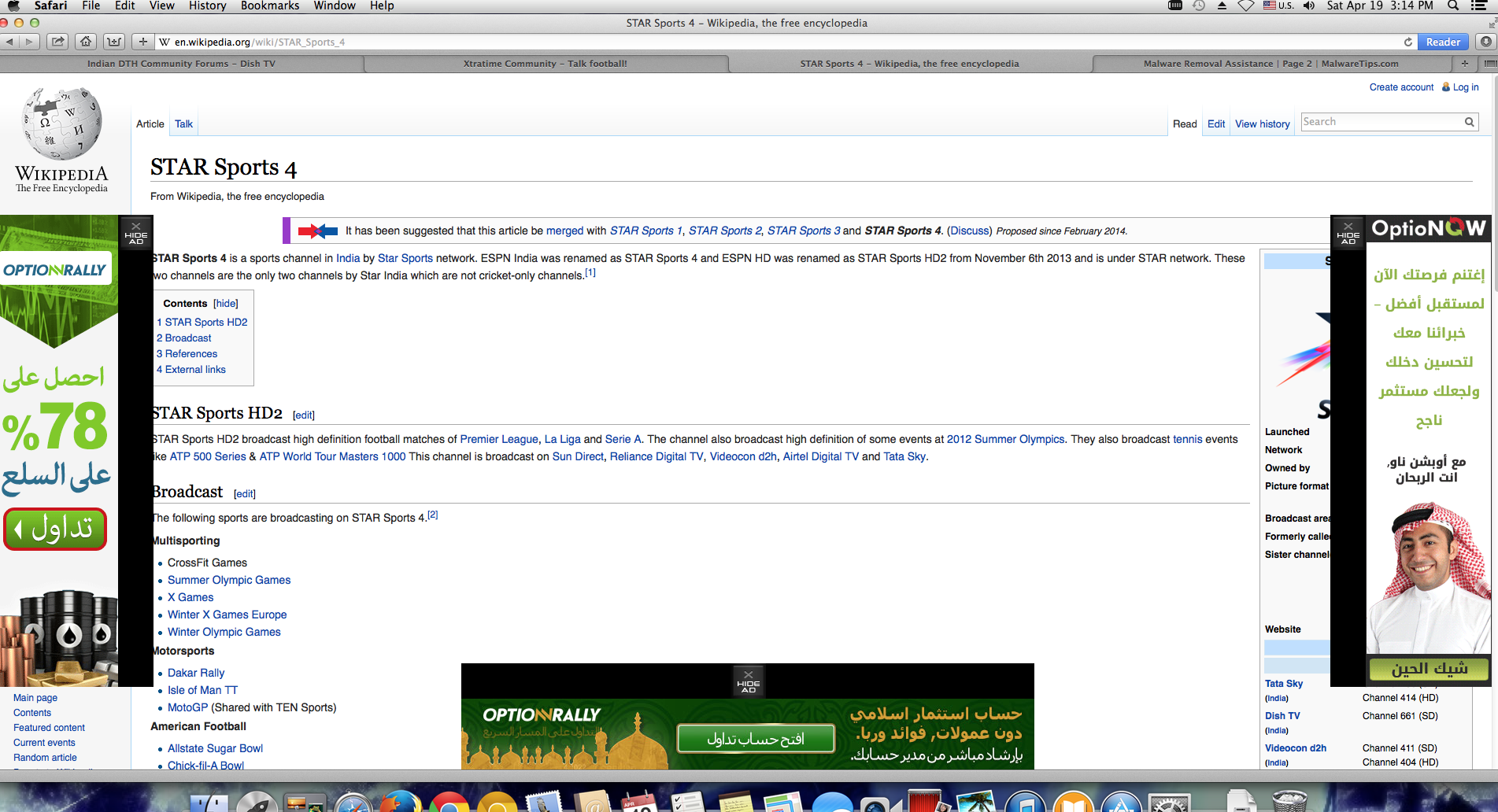
Task: Open the Window menu
Action: click(335, 6)
